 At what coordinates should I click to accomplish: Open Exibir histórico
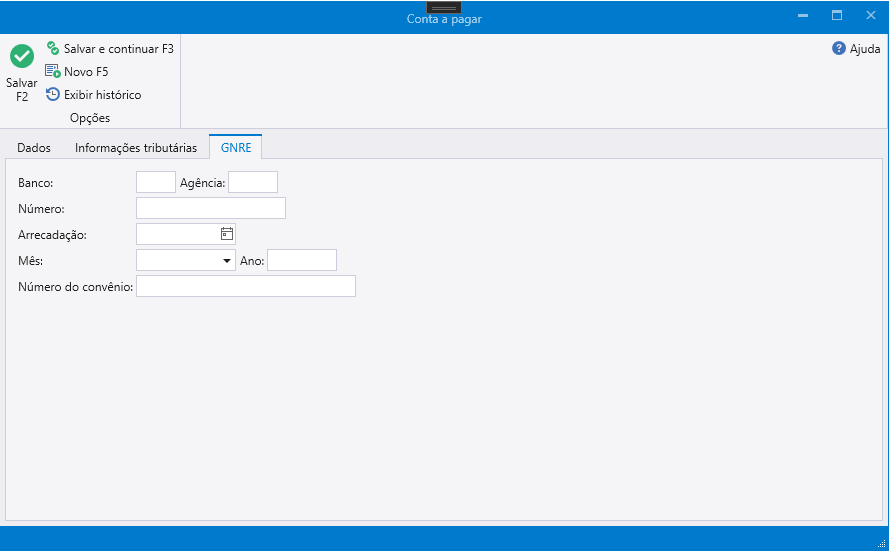coord(93,95)
